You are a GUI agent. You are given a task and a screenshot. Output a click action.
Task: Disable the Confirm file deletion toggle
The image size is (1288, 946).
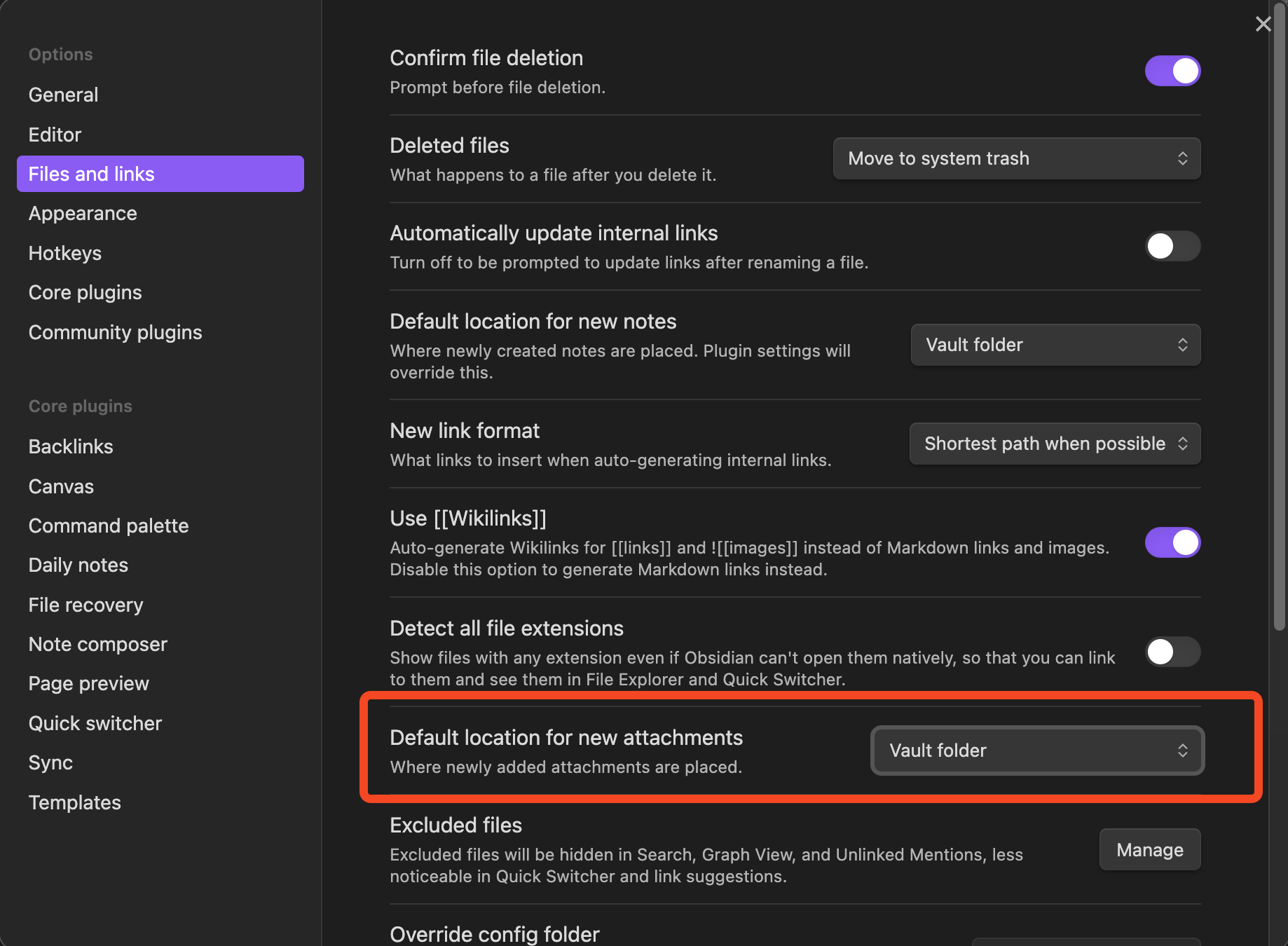[1172, 71]
